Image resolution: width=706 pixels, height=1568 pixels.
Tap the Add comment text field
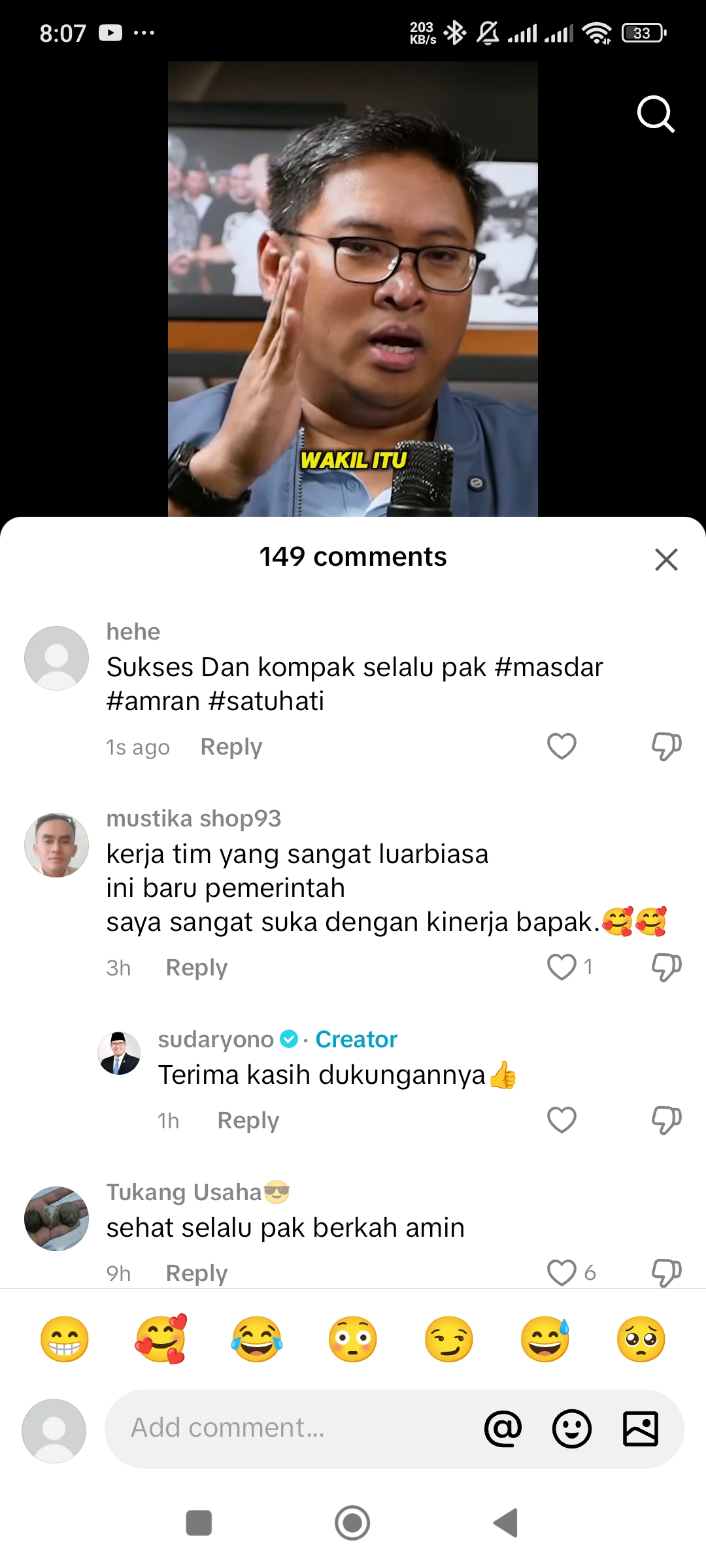click(291, 1428)
